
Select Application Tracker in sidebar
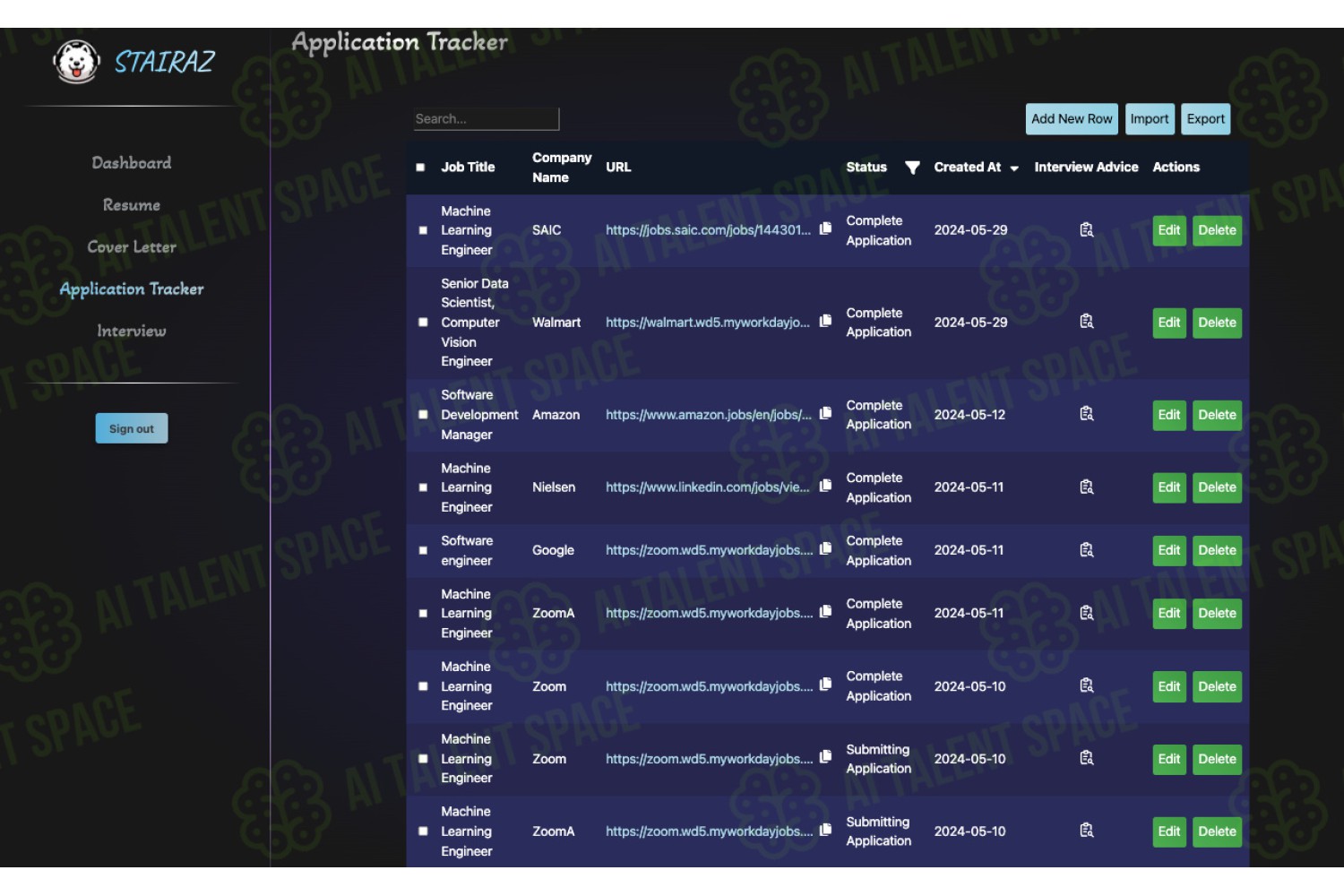click(132, 289)
